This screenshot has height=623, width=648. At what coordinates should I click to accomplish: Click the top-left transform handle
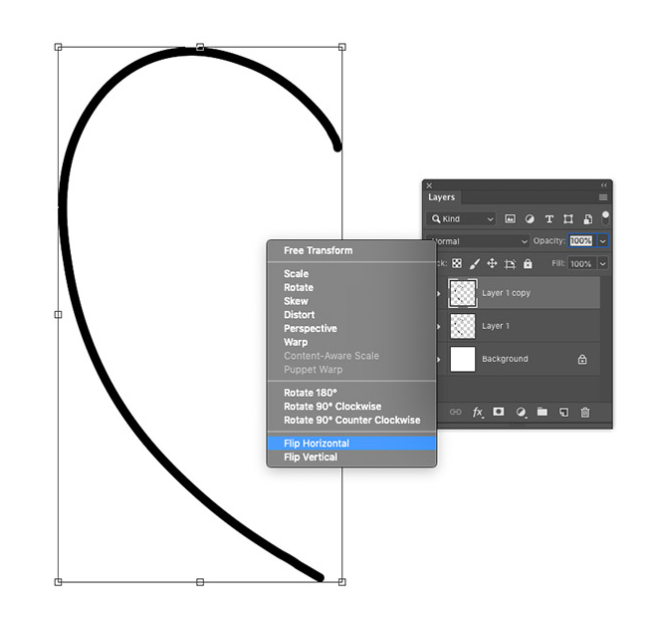(58, 47)
